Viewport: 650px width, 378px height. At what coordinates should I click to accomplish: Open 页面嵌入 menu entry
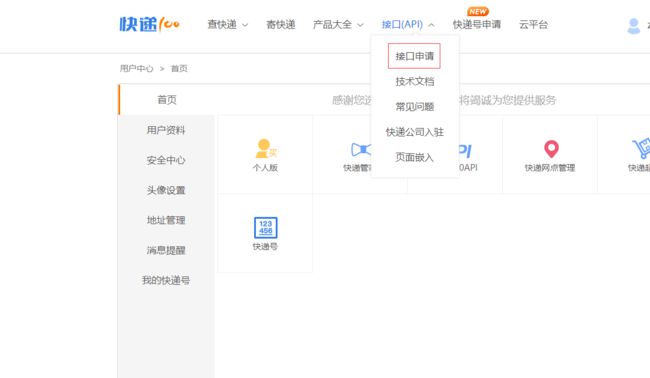tap(415, 157)
